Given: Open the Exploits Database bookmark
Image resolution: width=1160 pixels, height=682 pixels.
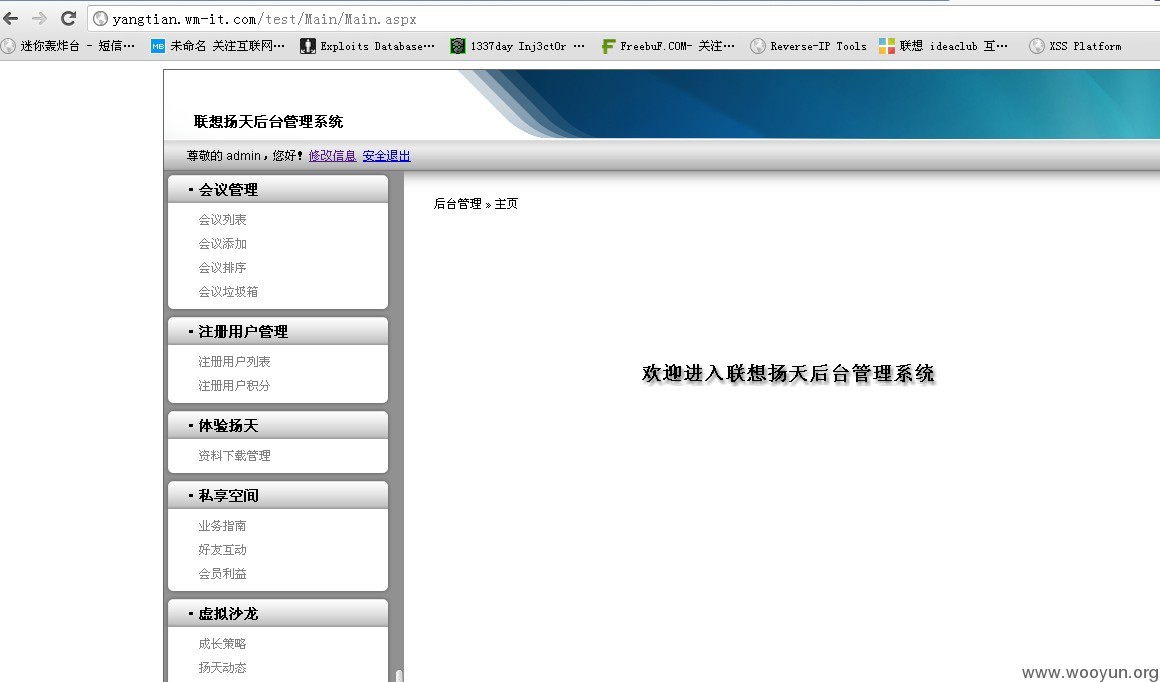Looking at the screenshot, I should [367, 46].
